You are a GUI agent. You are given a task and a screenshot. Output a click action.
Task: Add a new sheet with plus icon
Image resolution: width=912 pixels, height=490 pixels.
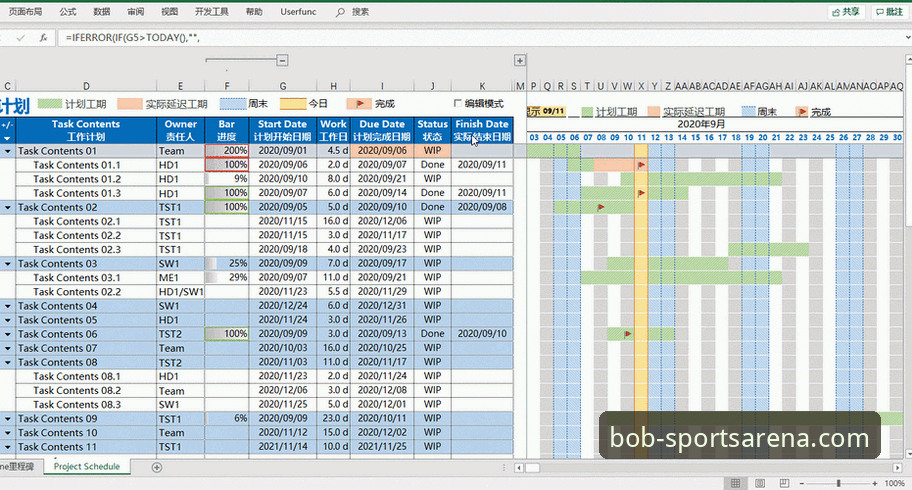coord(156,467)
